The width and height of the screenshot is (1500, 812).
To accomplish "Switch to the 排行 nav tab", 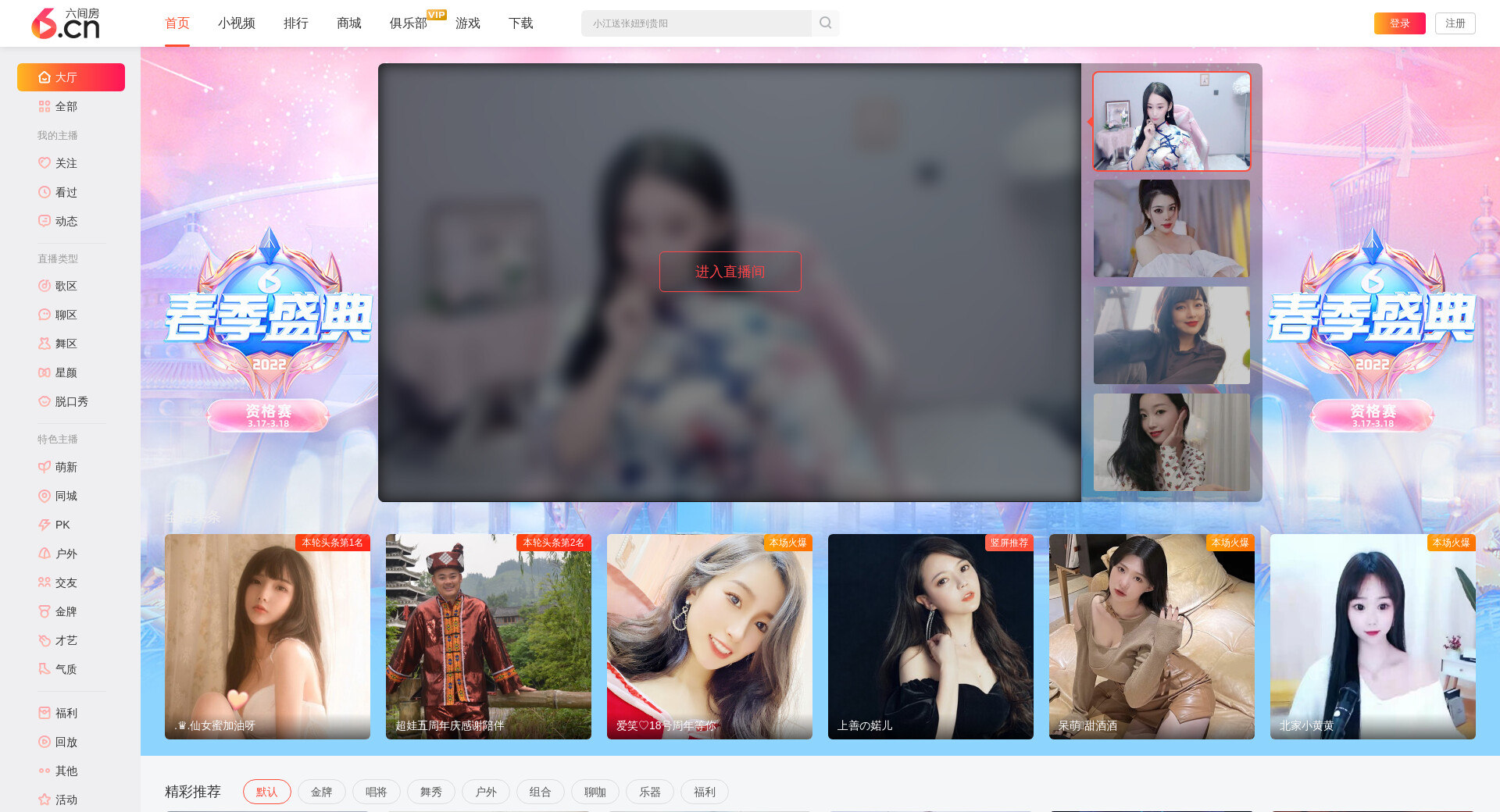I will coord(295,23).
